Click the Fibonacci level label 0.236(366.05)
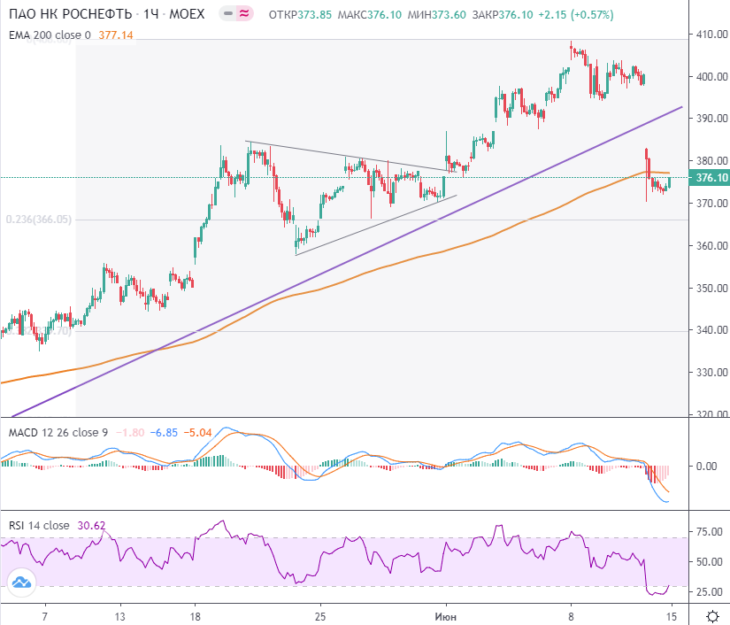The image size is (730, 625). [x=39, y=219]
